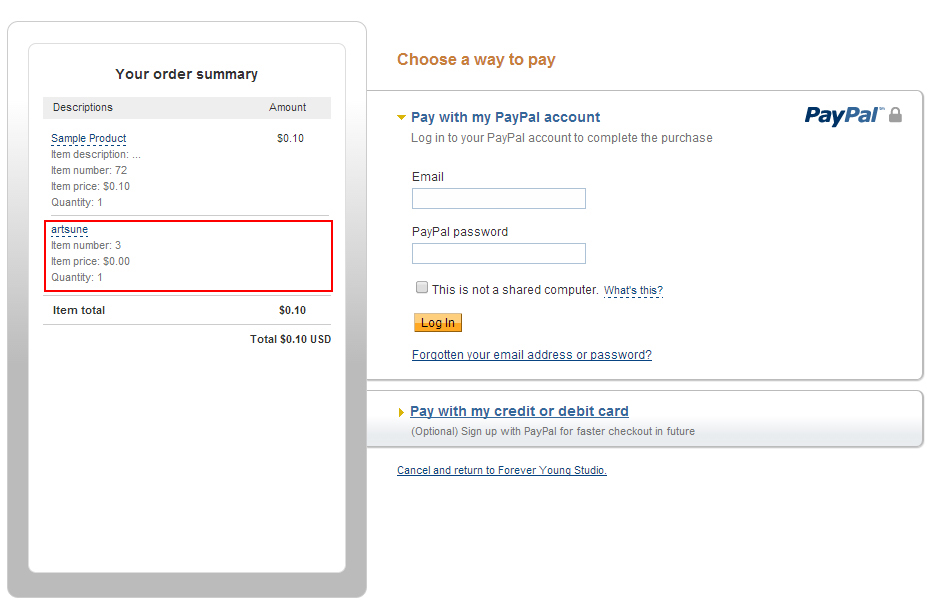Image resolution: width=936 pixels, height=611 pixels.
Task: Collapse the Pay with my PayPal account arrow
Action: pyautogui.click(x=402, y=118)
